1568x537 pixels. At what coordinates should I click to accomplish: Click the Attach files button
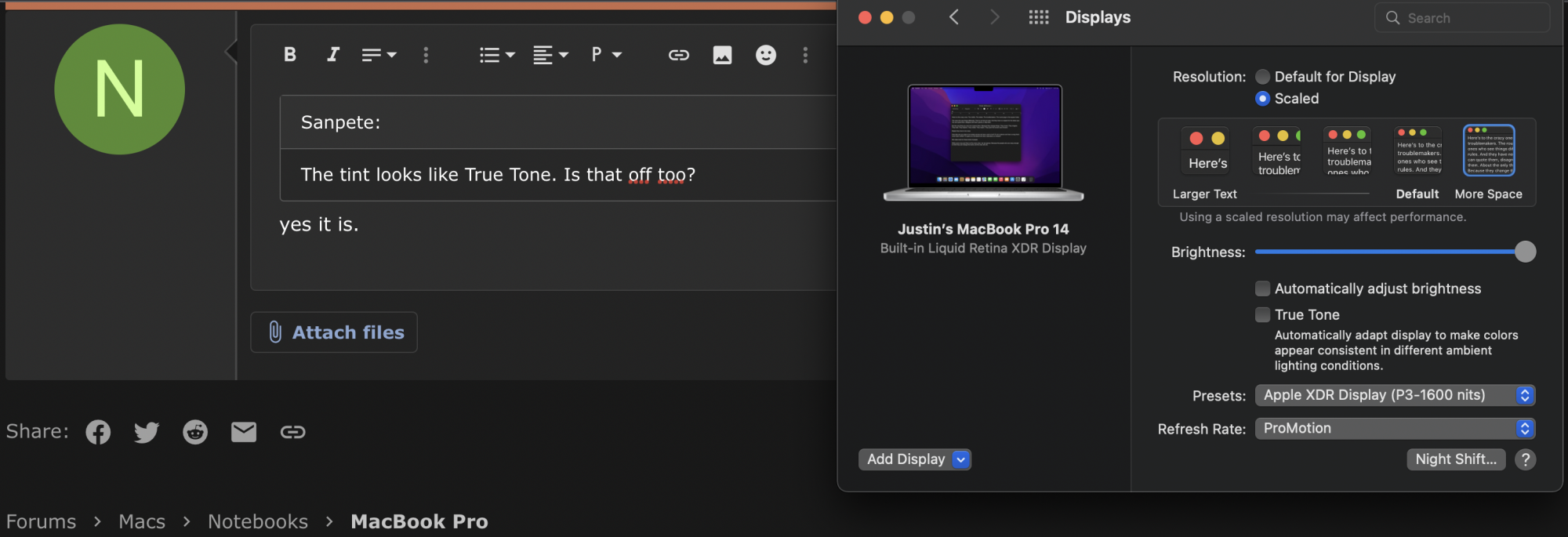click(334, 332)
